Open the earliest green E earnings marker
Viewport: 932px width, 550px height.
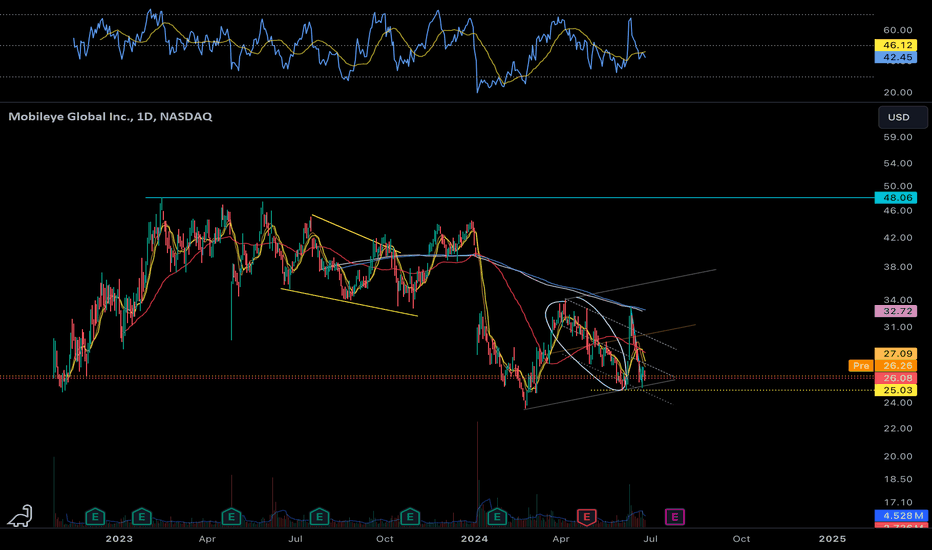95,517
